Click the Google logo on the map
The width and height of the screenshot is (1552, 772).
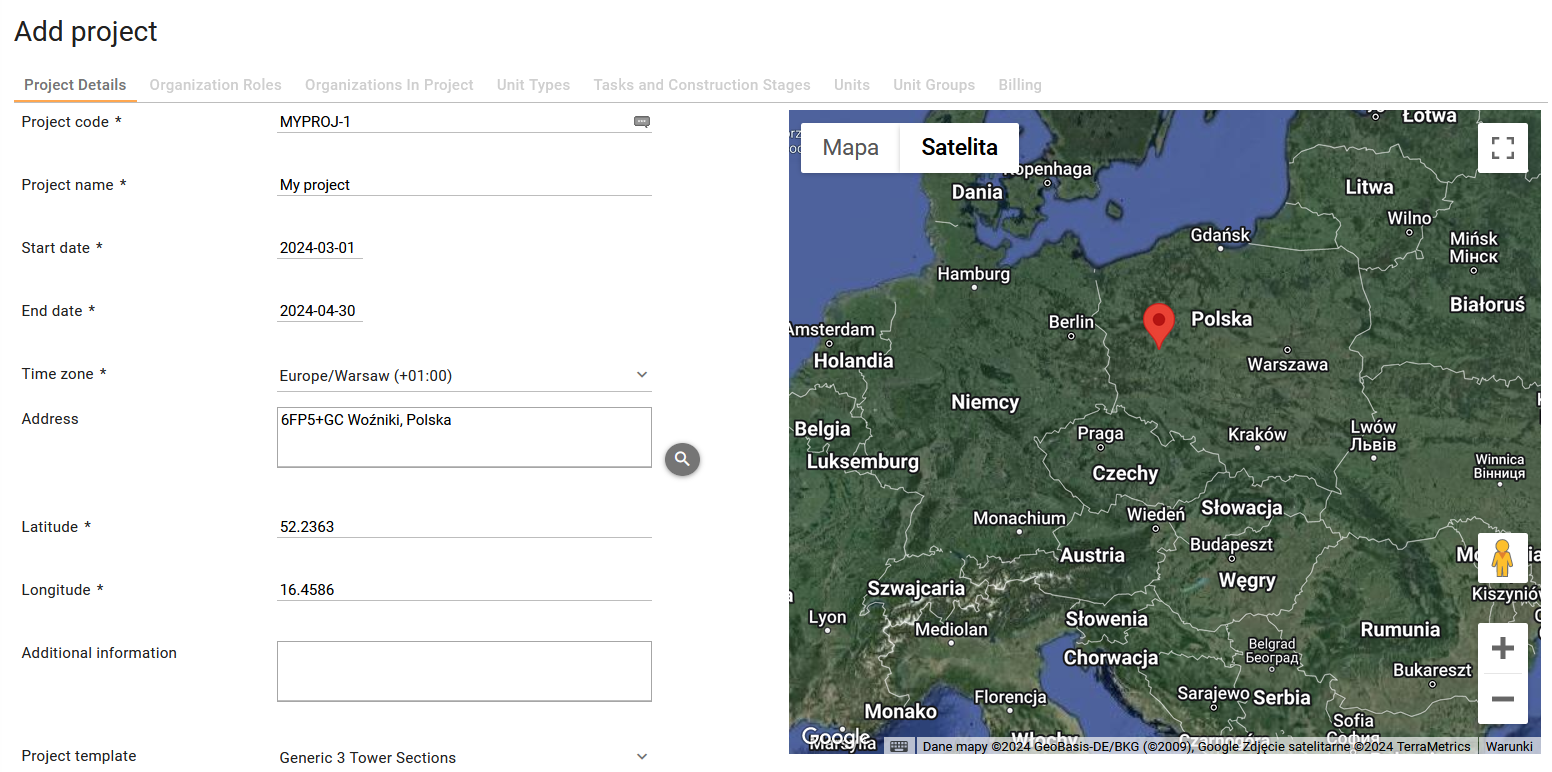[x=835, y=738]
